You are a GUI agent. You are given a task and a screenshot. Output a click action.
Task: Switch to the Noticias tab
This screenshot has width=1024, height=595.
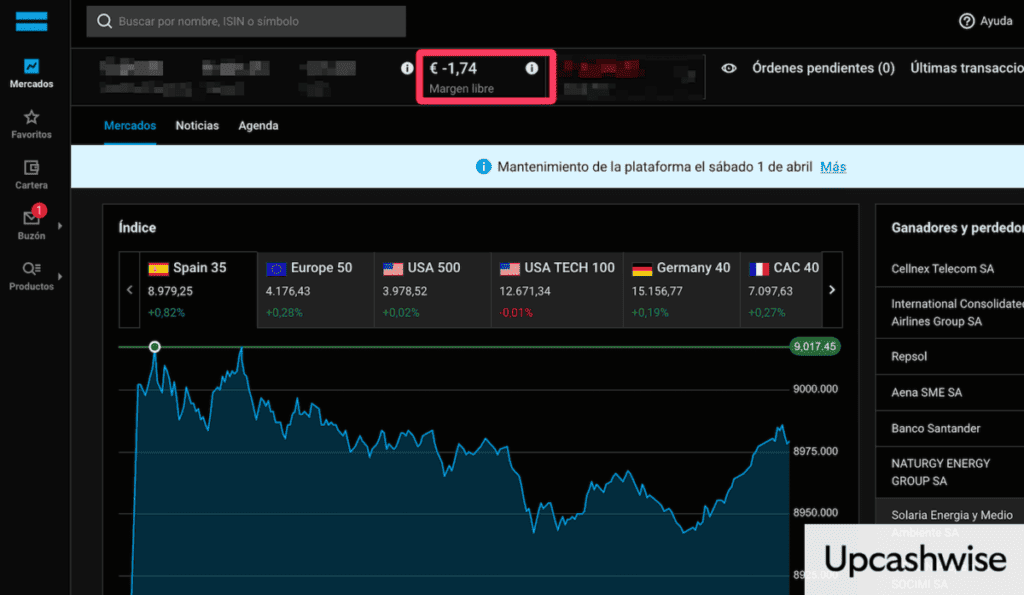(x=197, y=125)
